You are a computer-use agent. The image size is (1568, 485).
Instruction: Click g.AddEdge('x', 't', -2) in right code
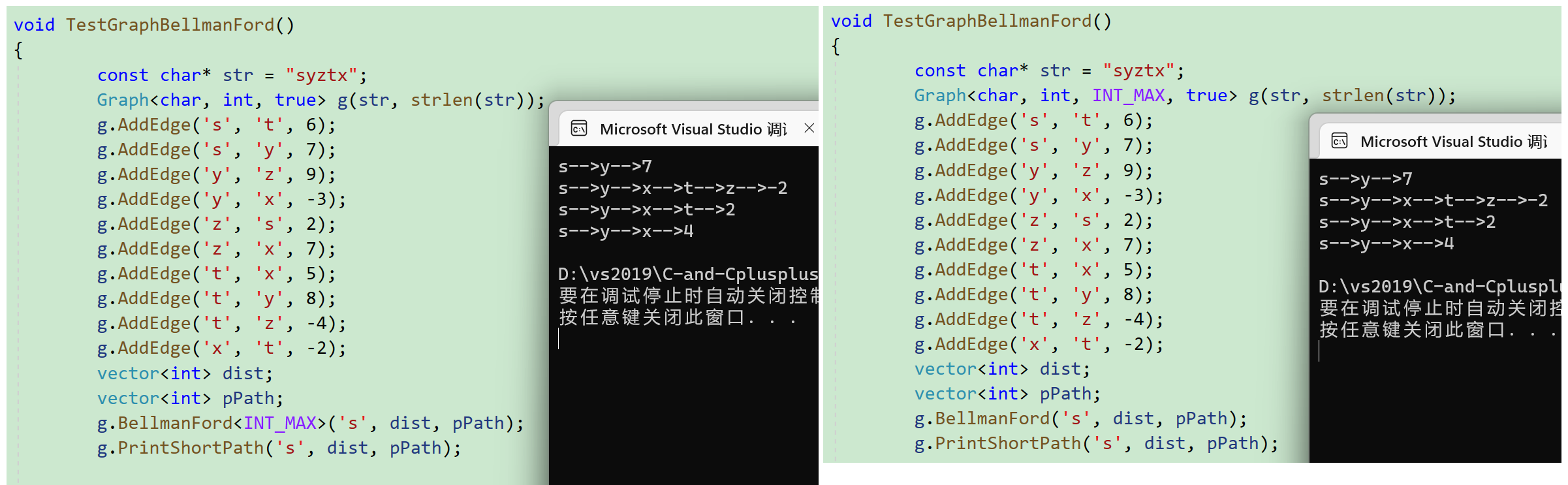[1039, 344]
